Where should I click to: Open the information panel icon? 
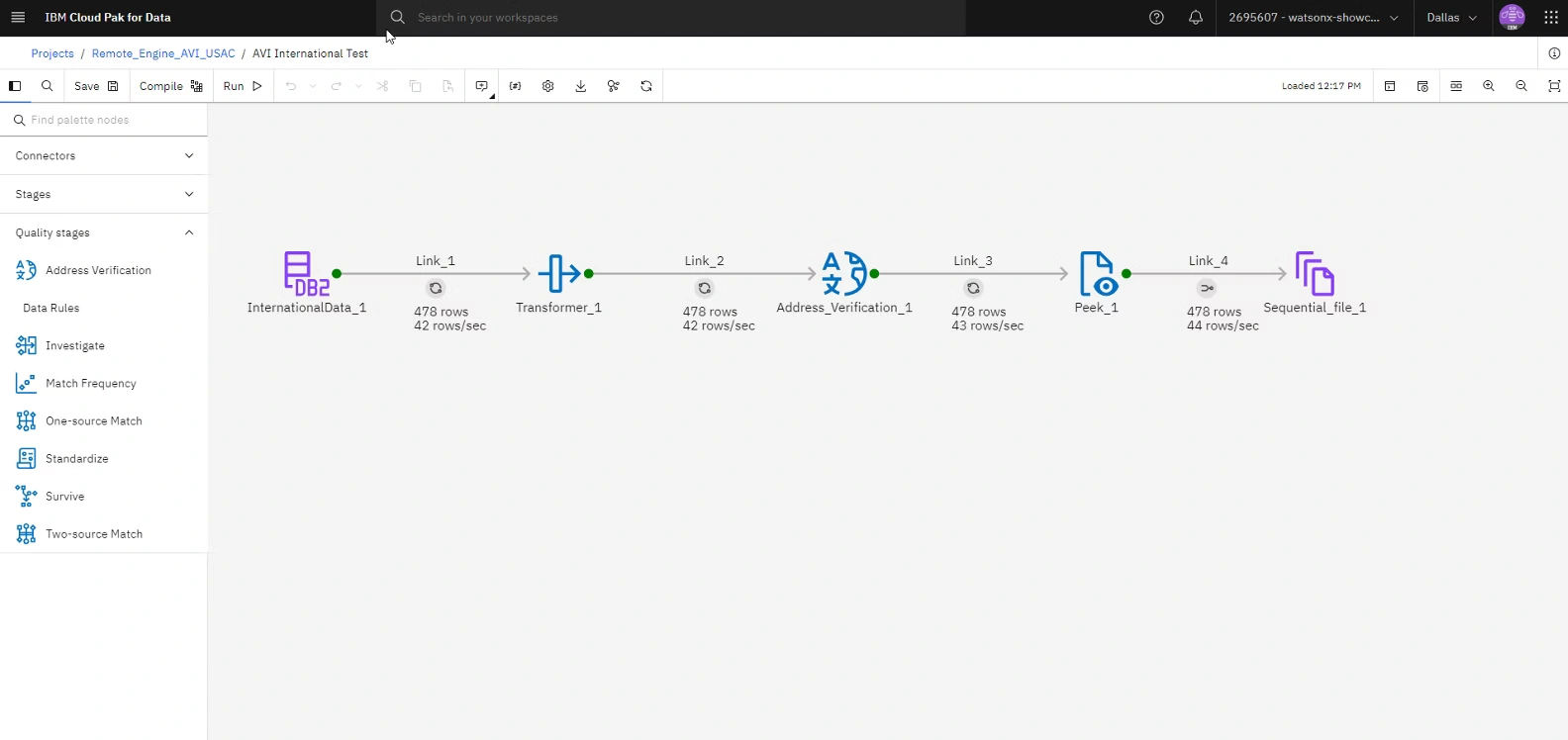[x=1554, y=53]
